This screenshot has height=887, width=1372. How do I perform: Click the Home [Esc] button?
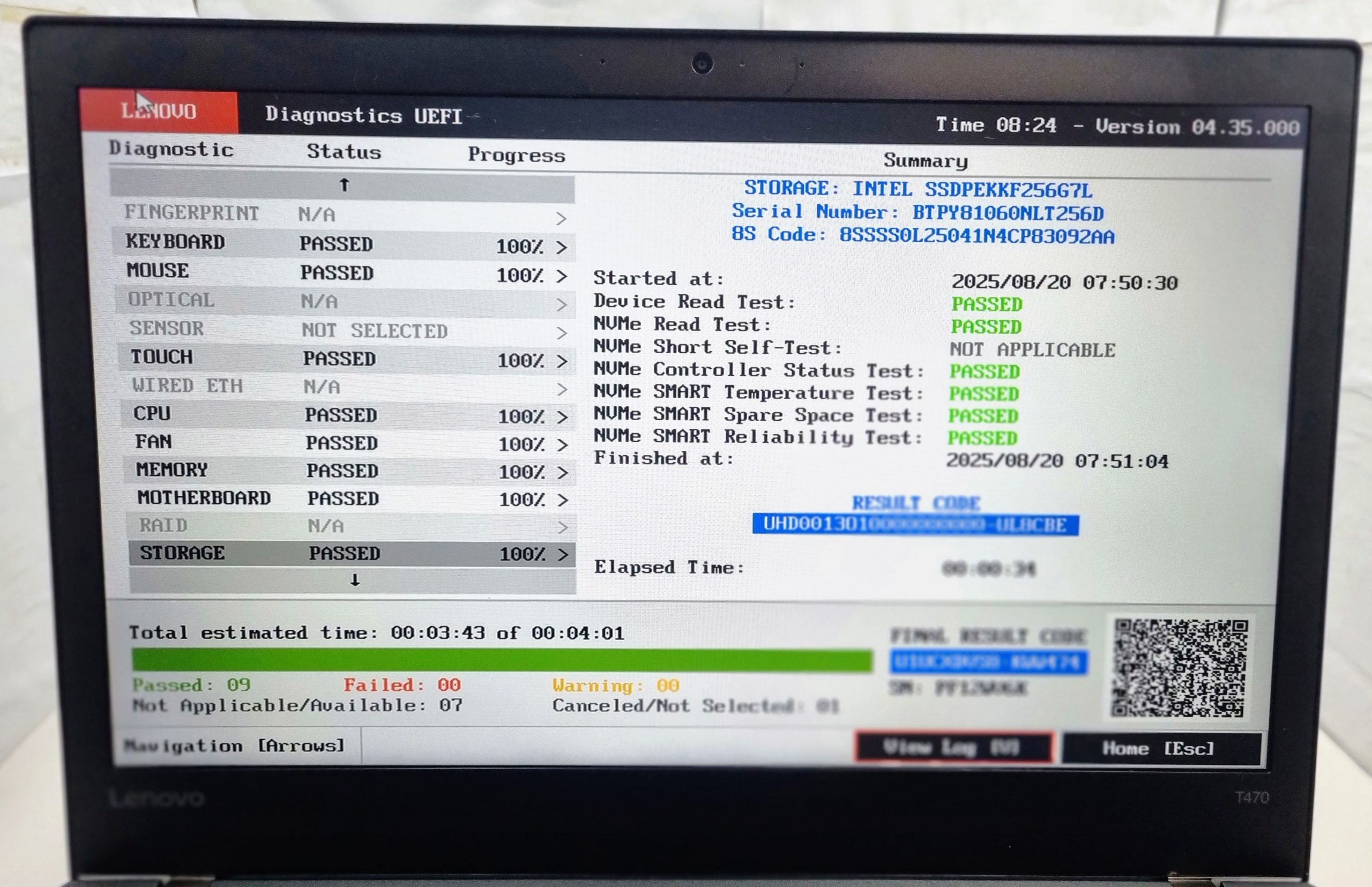tap(1161, 749)
